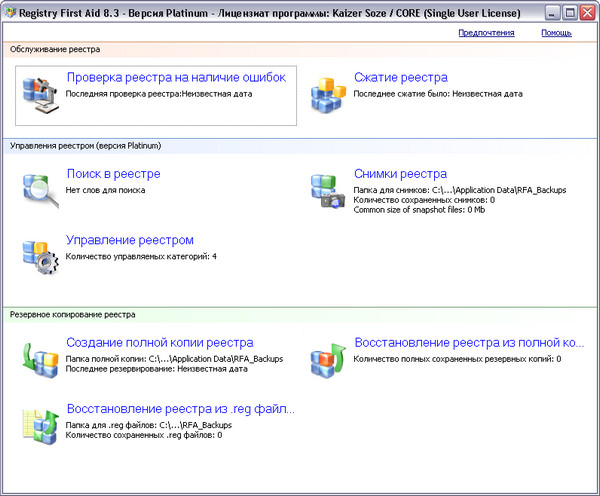The image size is (600, 496).
Task: Click the registry error check icon
Action: (41, 92)
